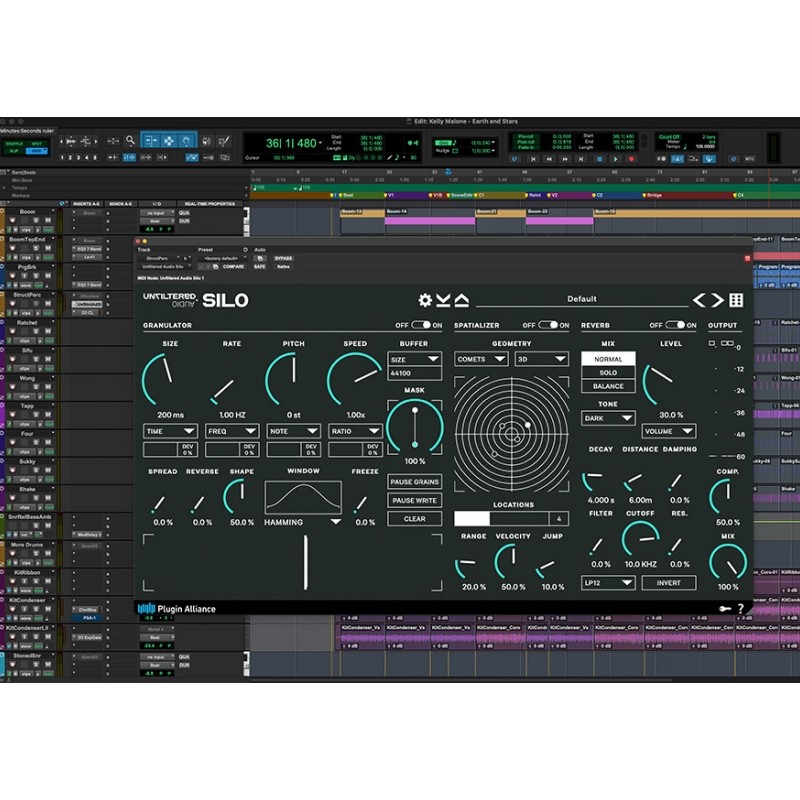Select the Trim tool in Pro Tools toolbar
The image size is (800, 800).
click(x=150, y=141)
